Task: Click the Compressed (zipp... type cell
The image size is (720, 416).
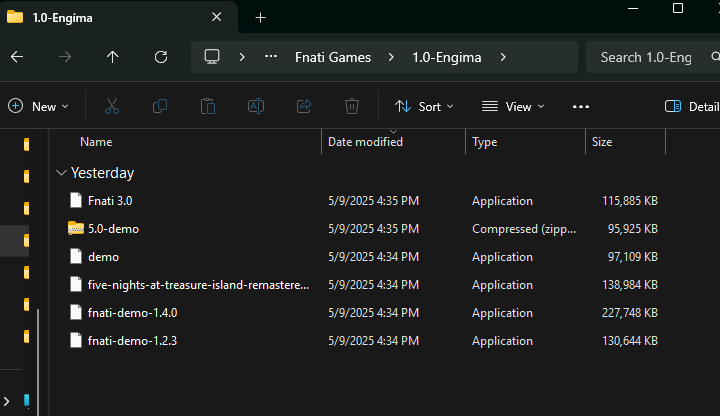Action: click(523, 229)
